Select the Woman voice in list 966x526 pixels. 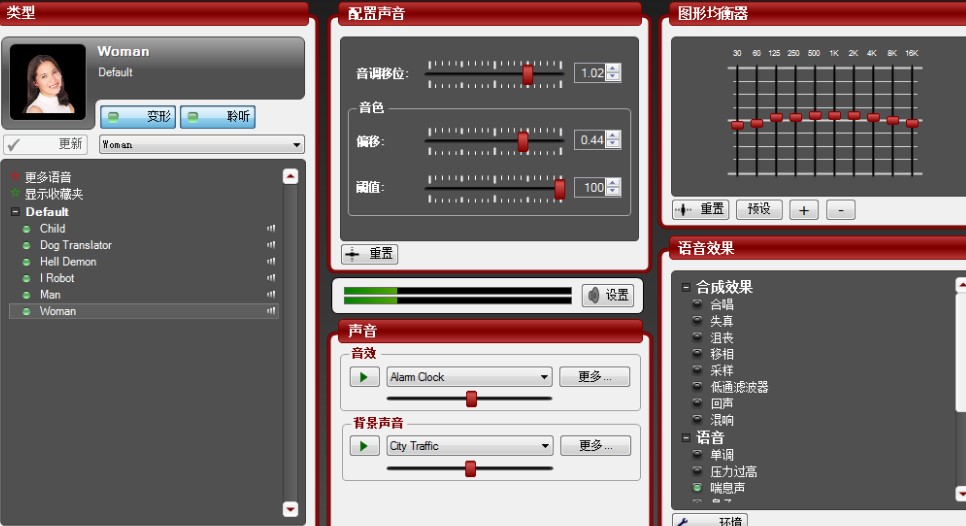[144, 312]
